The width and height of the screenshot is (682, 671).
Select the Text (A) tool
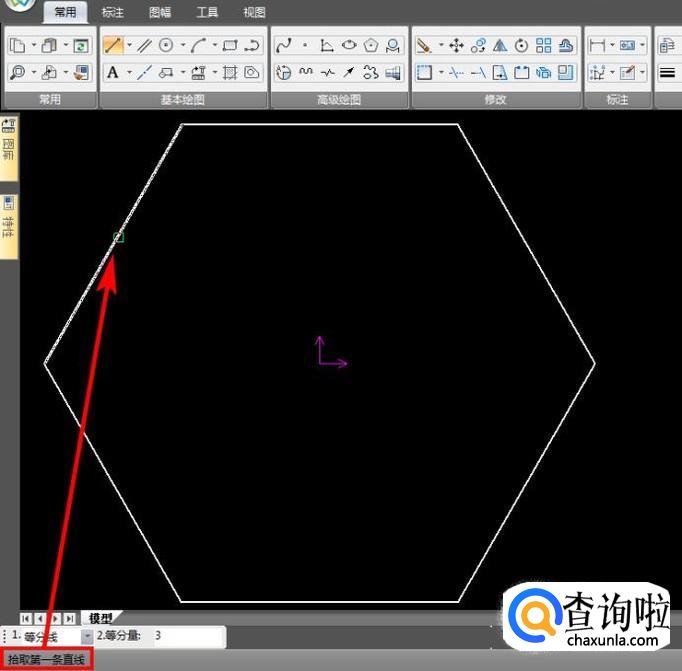tap(113, 72)
